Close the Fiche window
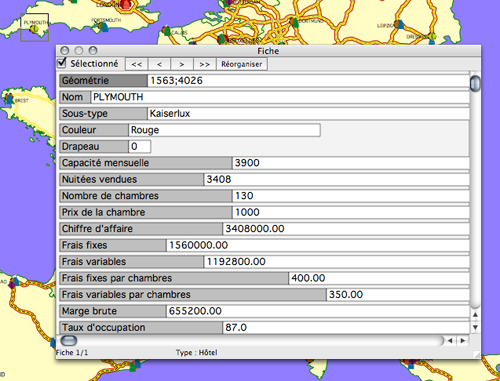 [65, 51]
